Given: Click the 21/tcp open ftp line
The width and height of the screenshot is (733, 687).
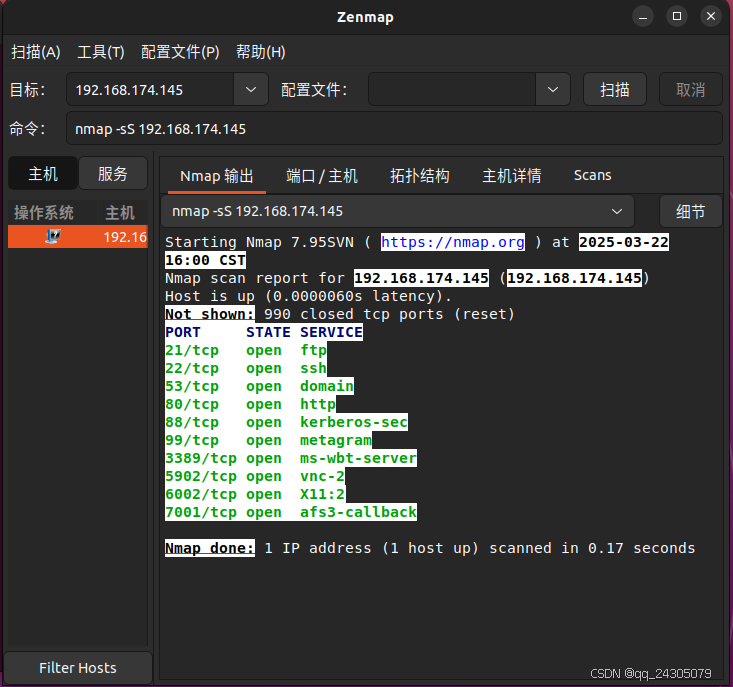Looking at the screenshot, I should 246,350.
